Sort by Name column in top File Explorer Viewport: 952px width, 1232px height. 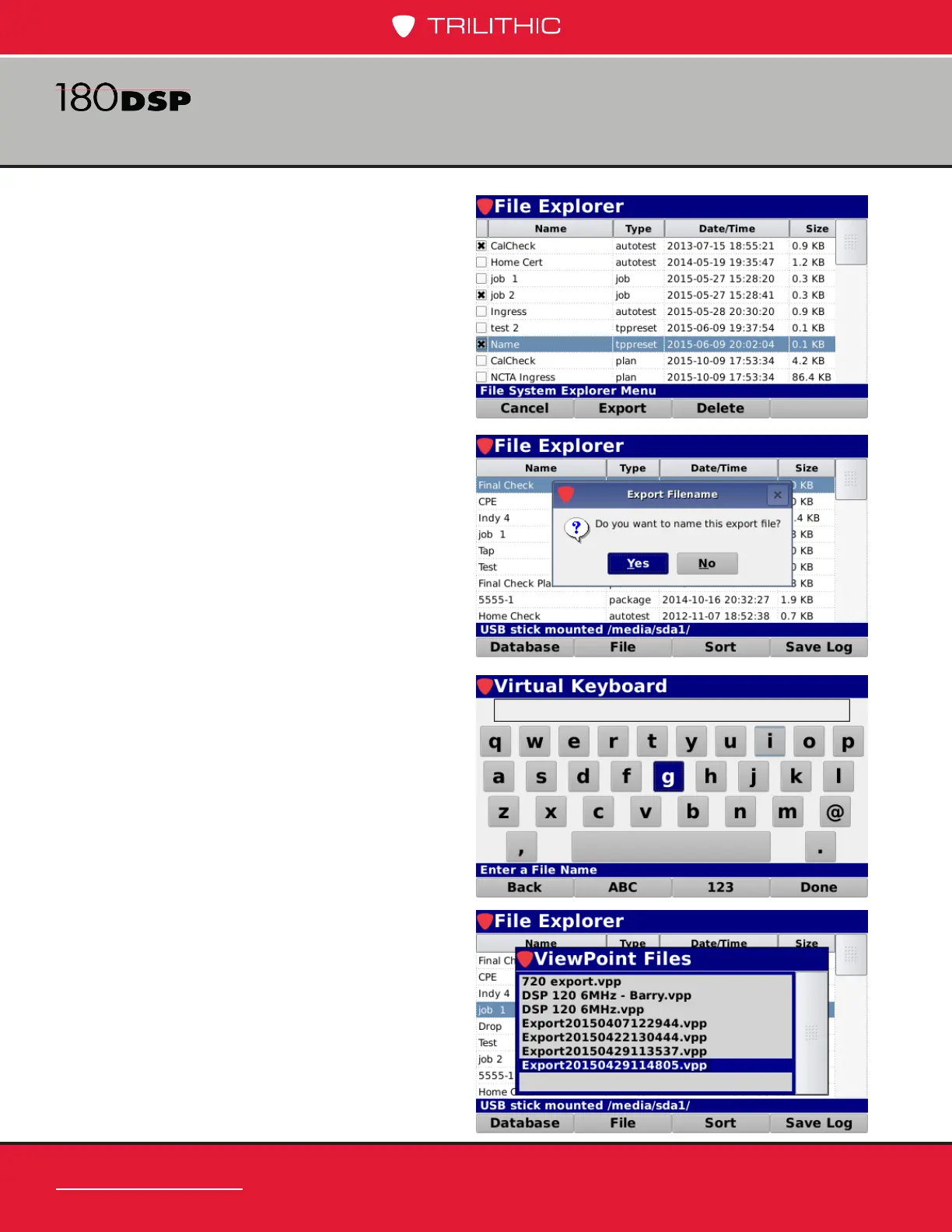tap(550, 229)
